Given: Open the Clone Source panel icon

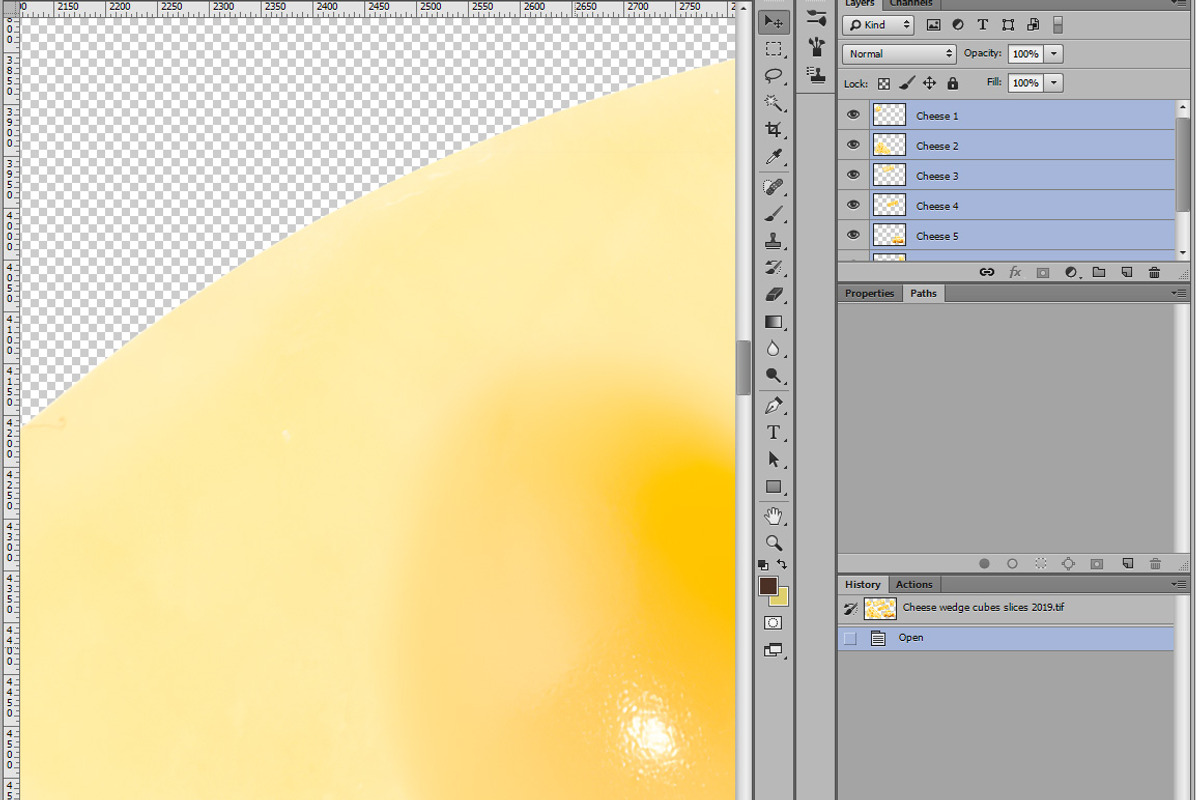Looking at the screenshot, I should (x=817, y=73).
